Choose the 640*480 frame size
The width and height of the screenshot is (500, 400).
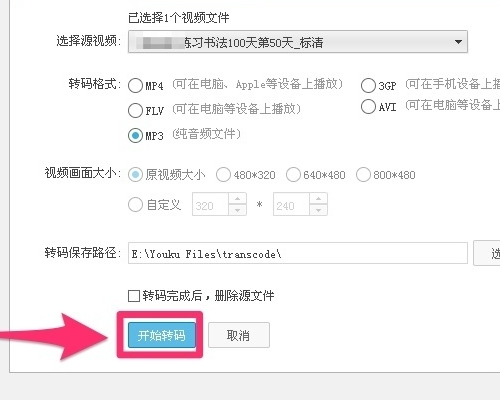point(293,175)
